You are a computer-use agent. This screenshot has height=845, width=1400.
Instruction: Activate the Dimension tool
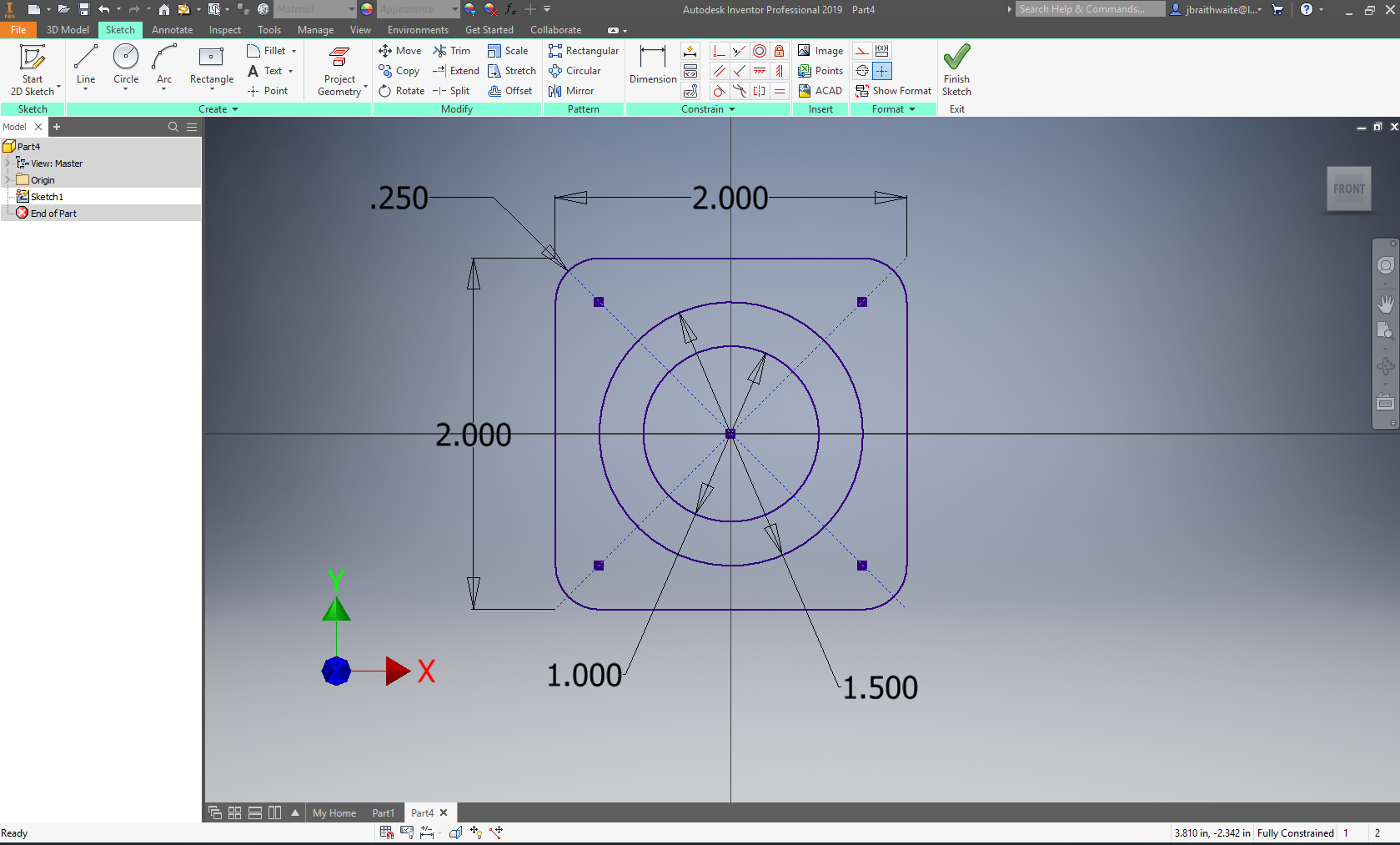pyautogui.click(x=653, y=65)
